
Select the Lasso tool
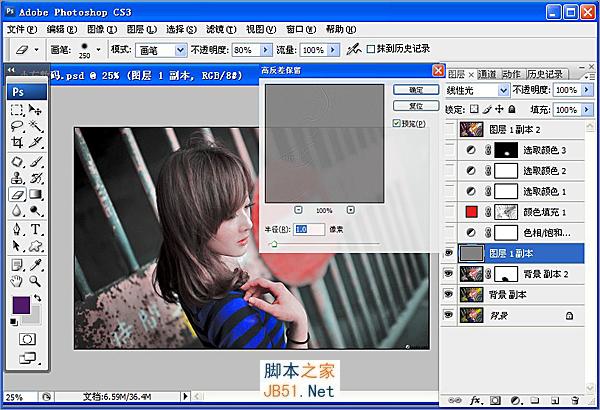coord(17,126)
